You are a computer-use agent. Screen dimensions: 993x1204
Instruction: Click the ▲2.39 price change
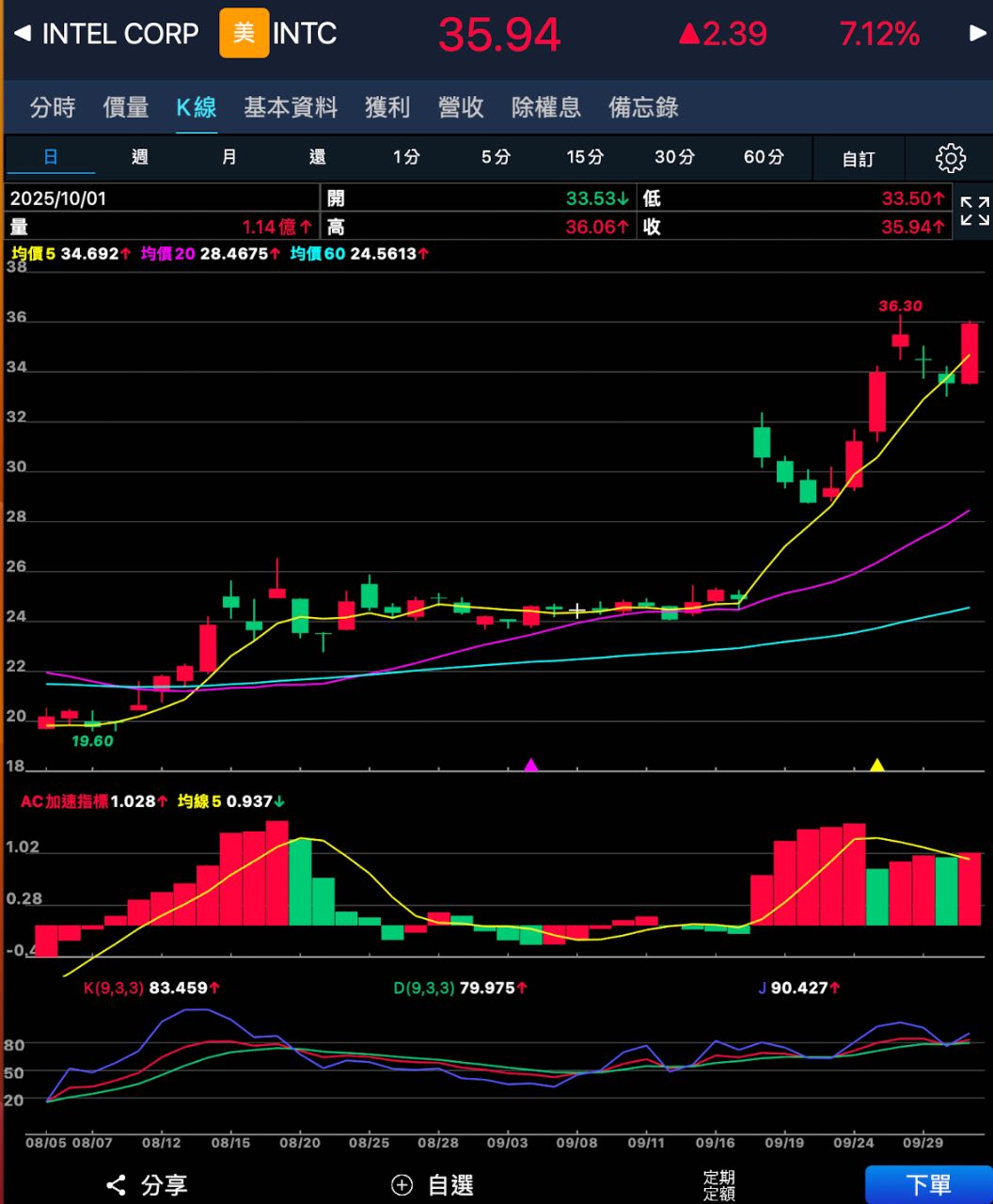pyautogui.click(x=722, y=35)
